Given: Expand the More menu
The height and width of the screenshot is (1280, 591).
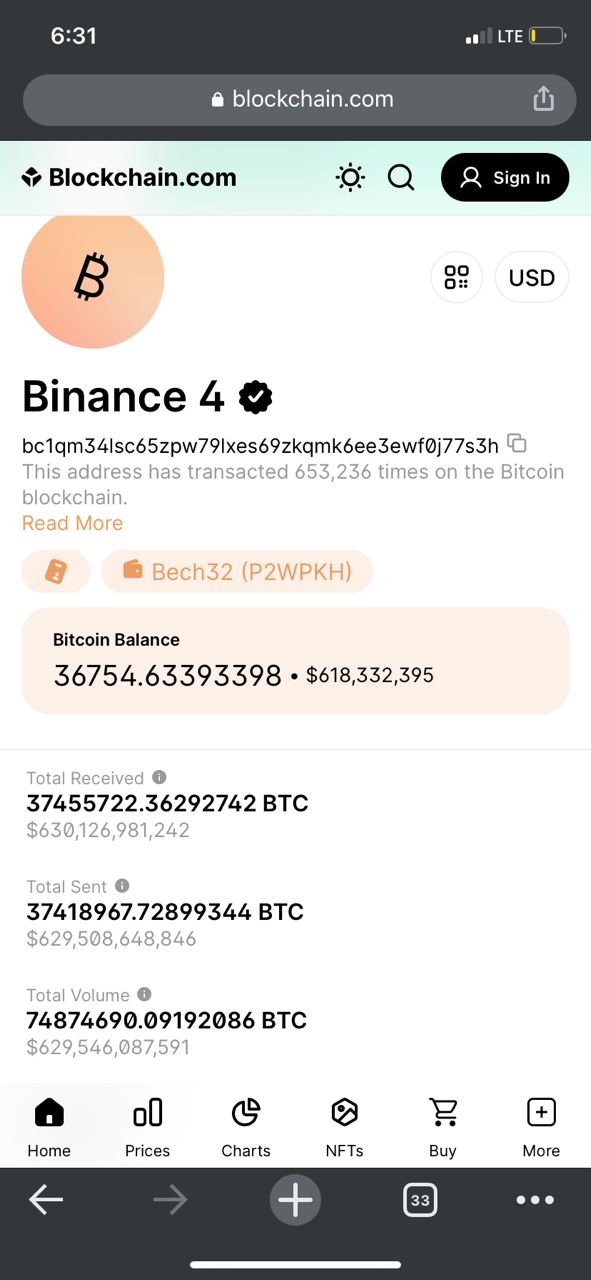Looking at the screenshot, I should (541, 1128).
